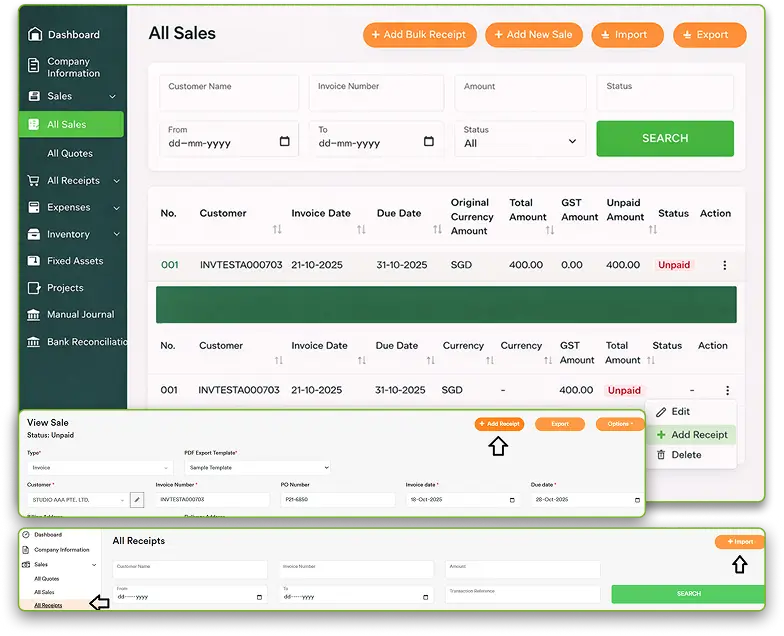Open three-dot action menu for first unpaid row
784x636 pixels.
click(x=725, y=265)
